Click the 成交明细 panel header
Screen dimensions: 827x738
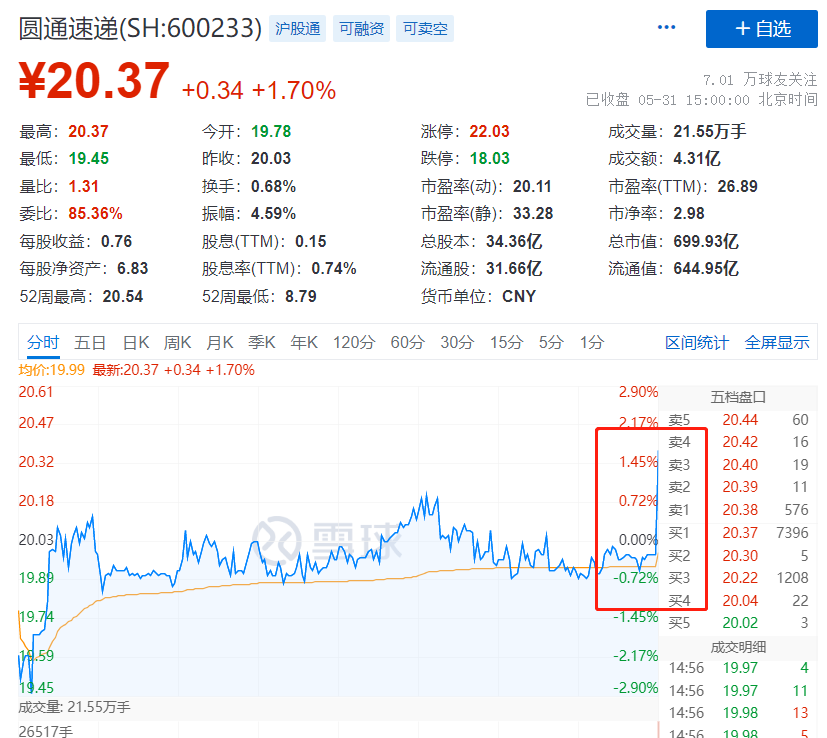pos(738,647)
